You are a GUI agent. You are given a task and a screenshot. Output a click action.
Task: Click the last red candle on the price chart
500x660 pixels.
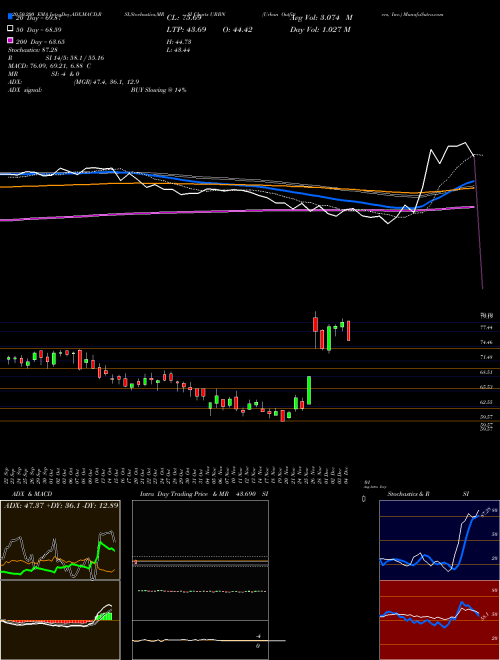(x=348, y=331)
